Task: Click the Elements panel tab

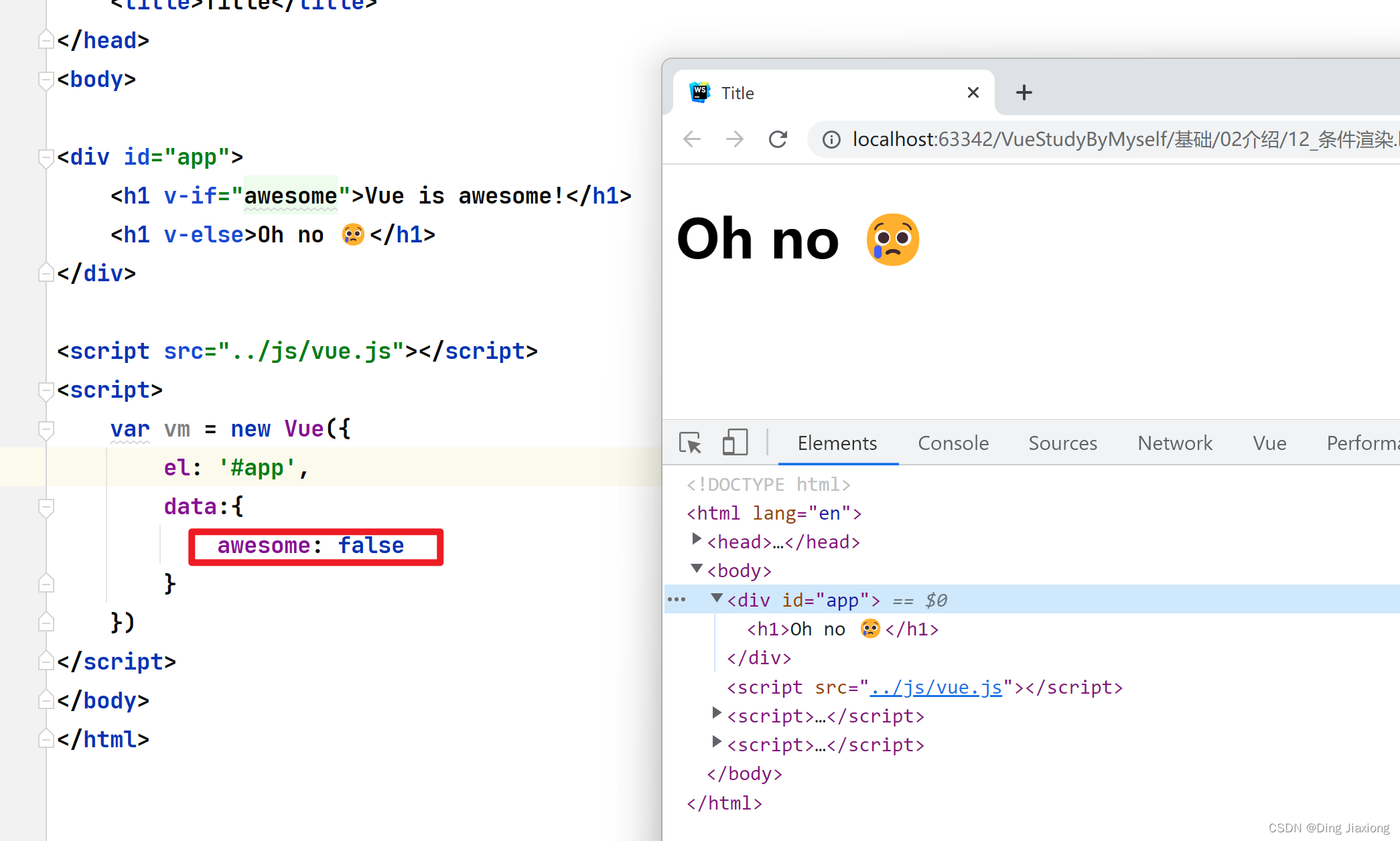Action: [x=838, y=443]
